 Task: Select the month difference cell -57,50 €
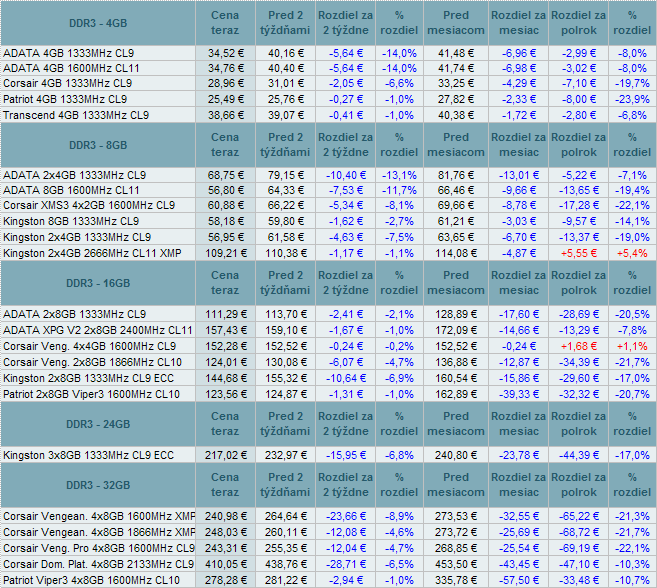518,580
